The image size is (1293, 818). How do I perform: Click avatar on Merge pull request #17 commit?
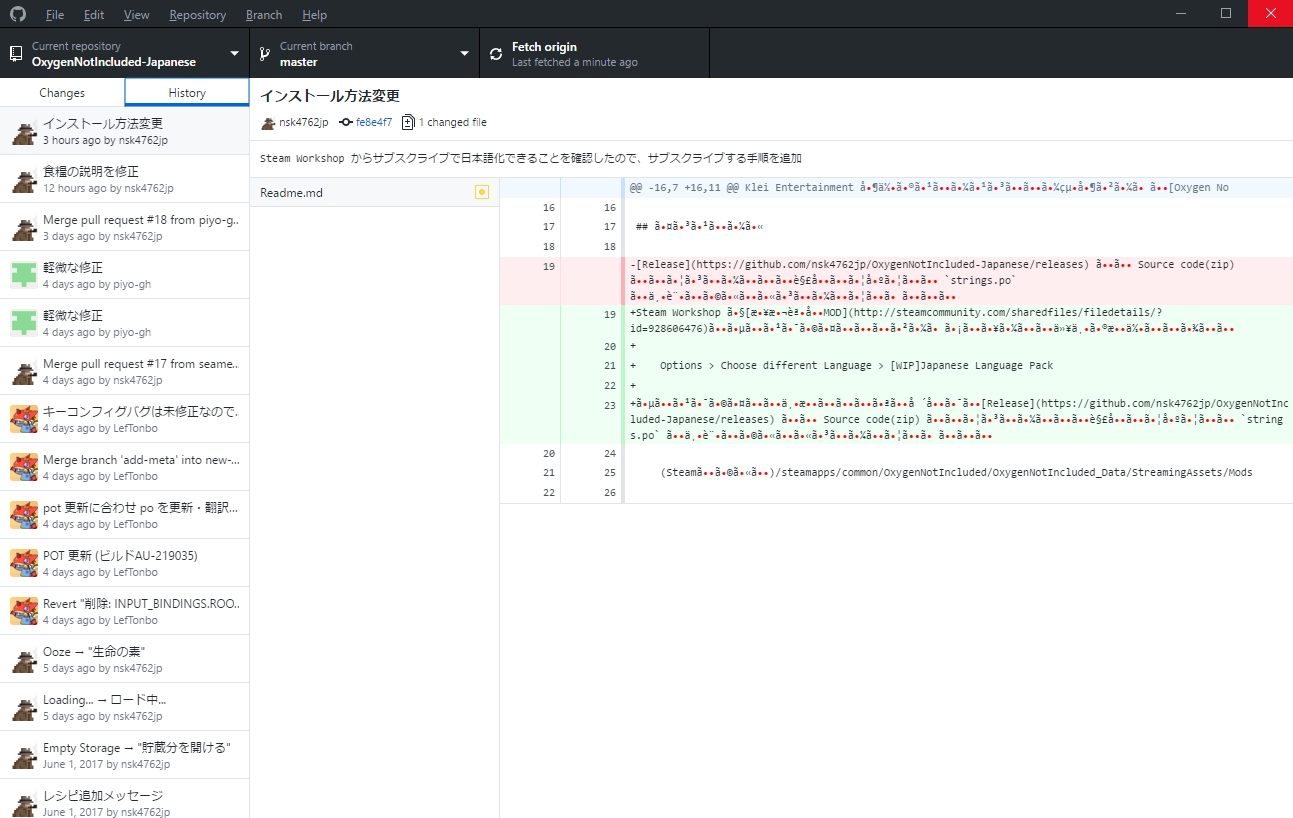(24, 371)
